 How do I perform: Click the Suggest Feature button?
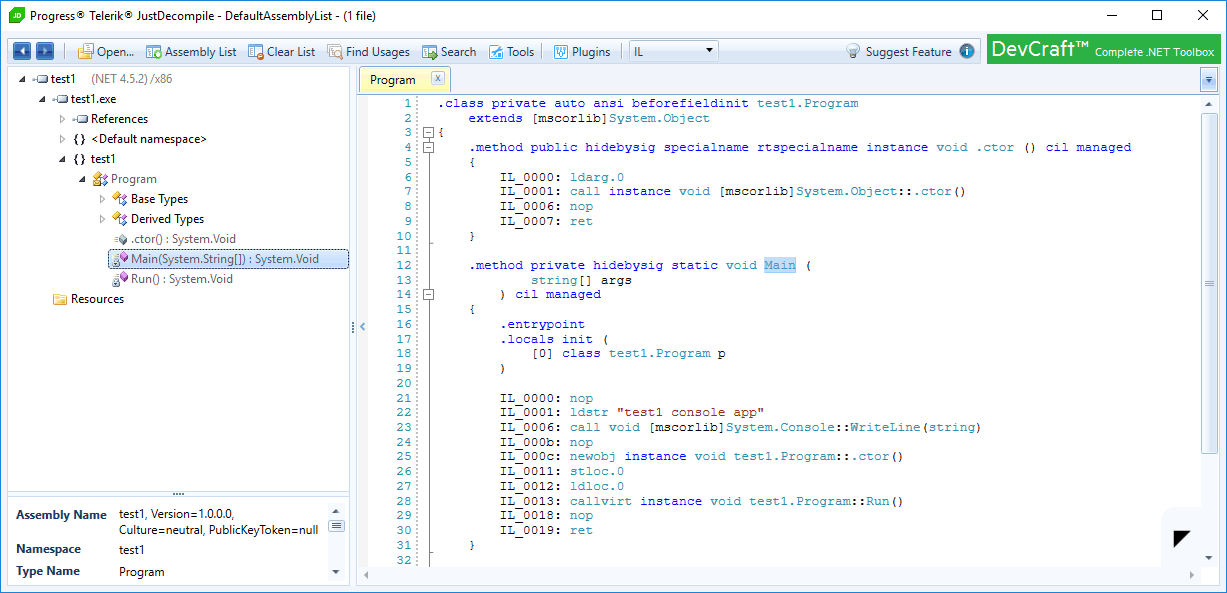pos(899,52)
